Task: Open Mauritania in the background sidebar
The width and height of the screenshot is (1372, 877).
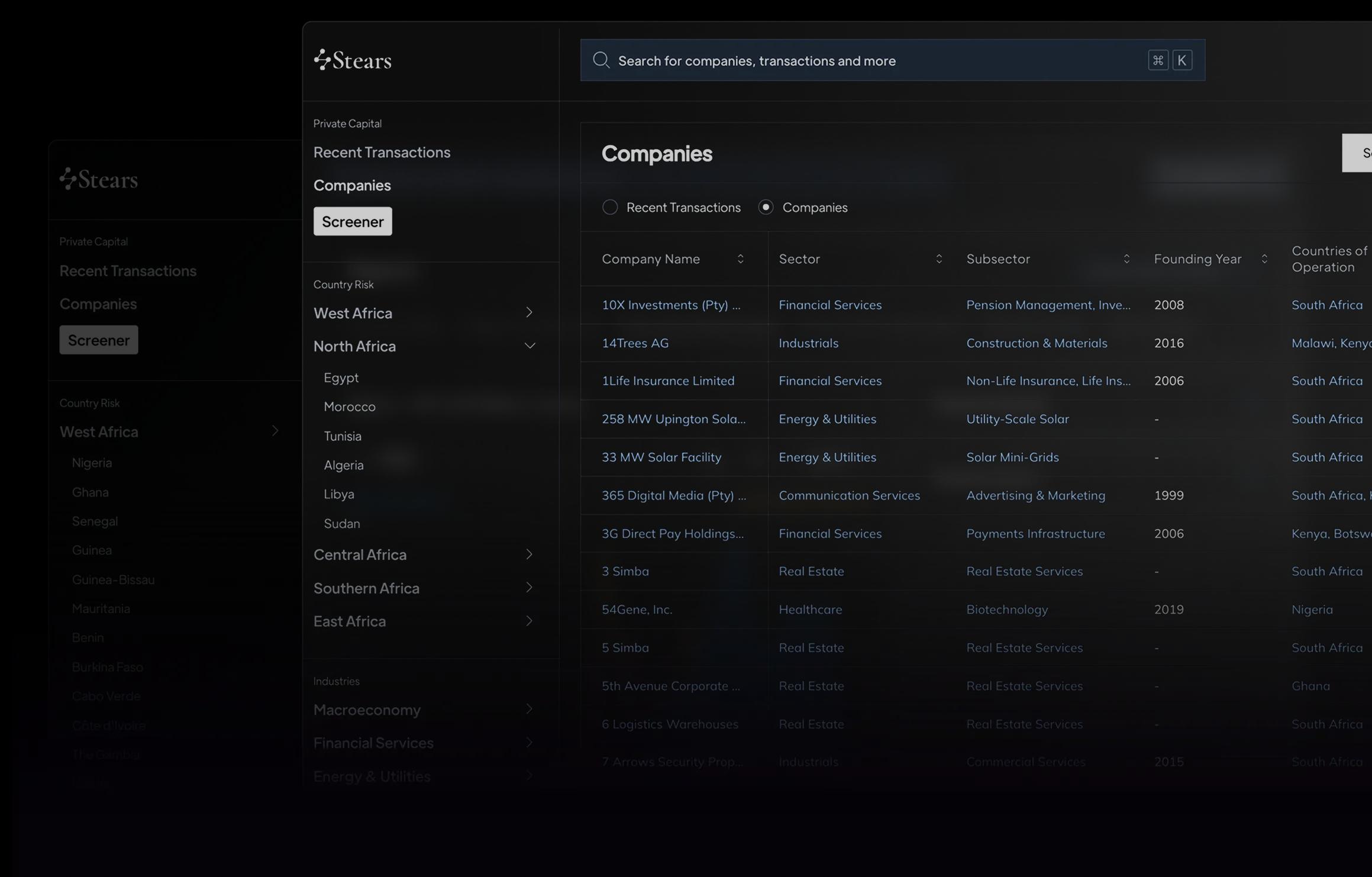Action: [101, 609]
